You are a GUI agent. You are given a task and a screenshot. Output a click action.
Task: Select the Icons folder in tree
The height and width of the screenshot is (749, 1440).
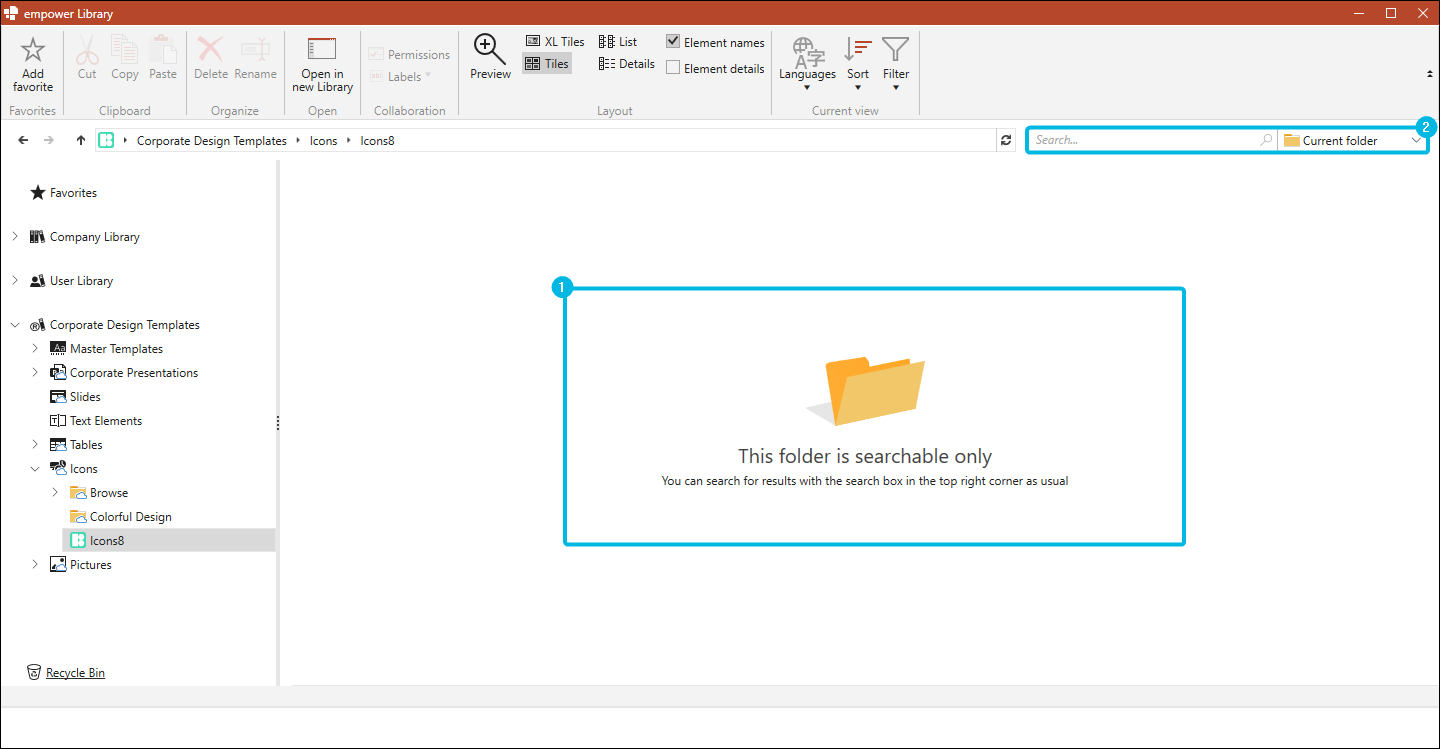(x=84, y=469)
